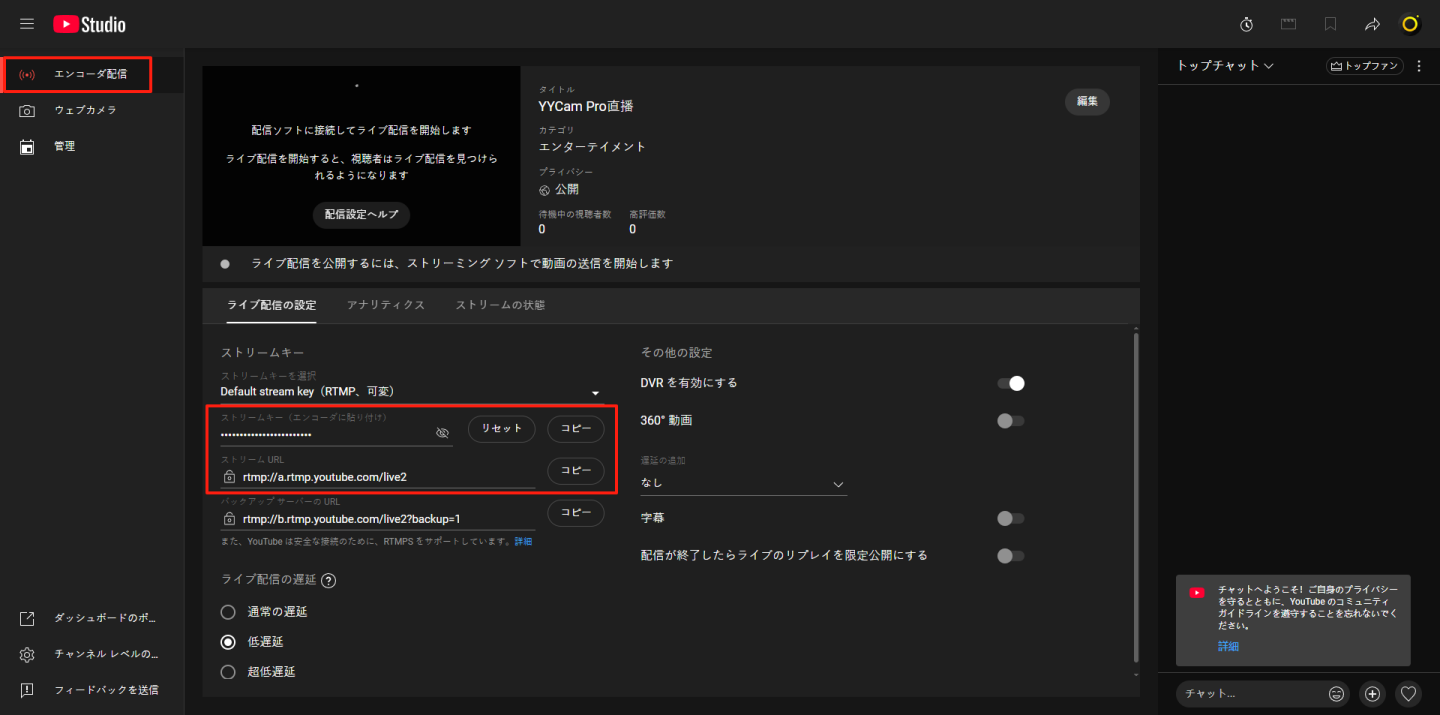Switch to アナリティクス tab
1440x715 pixels.
coord(386,305)
